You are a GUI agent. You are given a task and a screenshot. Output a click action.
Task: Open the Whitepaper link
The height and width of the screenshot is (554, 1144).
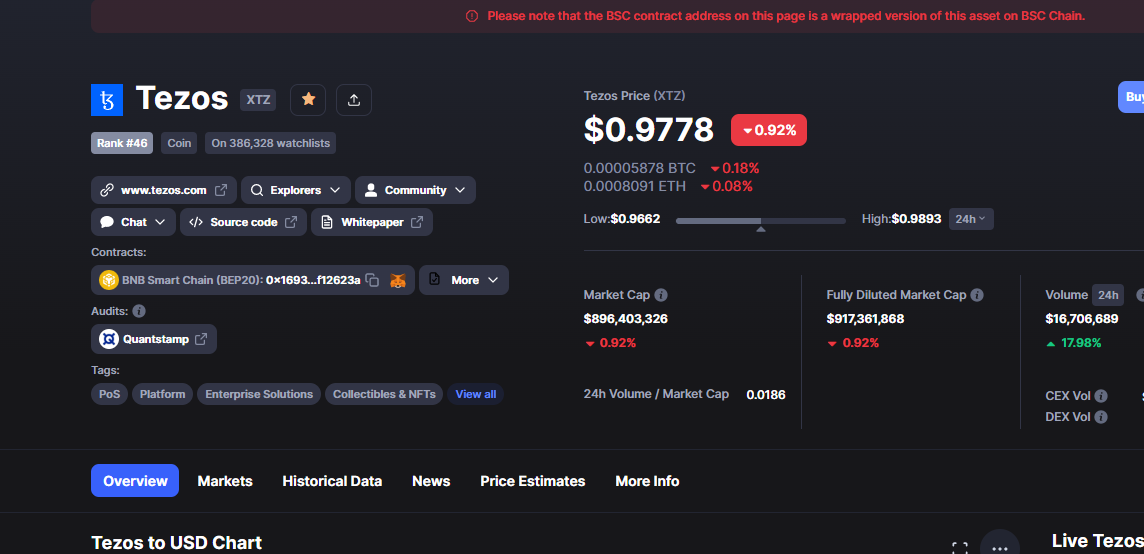(372, 222)
